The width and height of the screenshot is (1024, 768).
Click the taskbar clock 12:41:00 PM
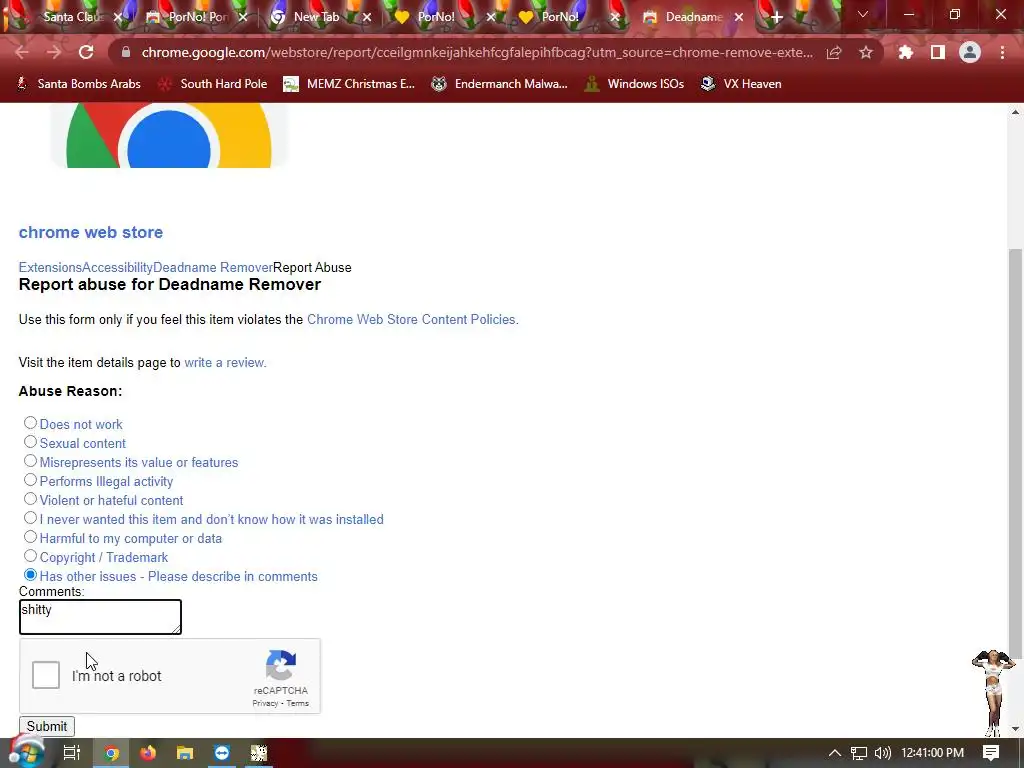[933, 753]
